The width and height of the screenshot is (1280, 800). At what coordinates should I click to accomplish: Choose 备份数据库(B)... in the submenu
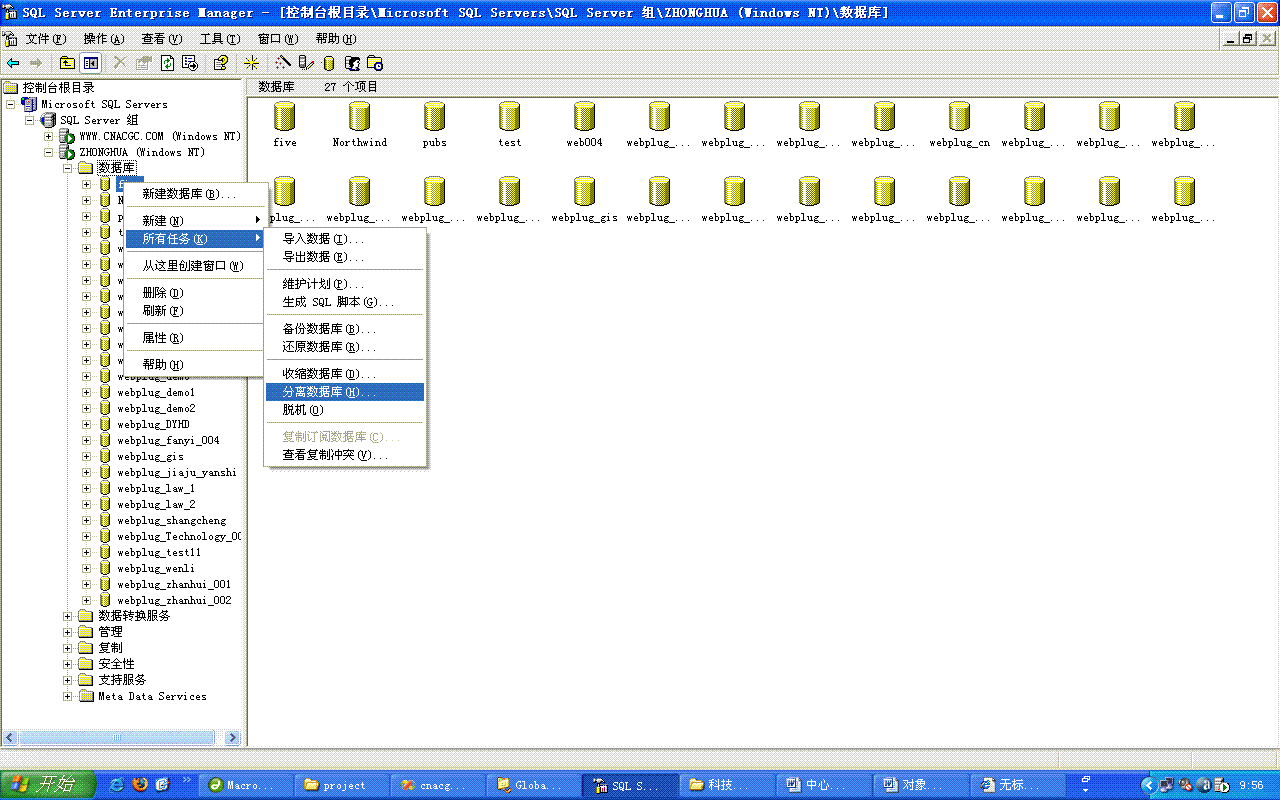[x=345, y=329]
